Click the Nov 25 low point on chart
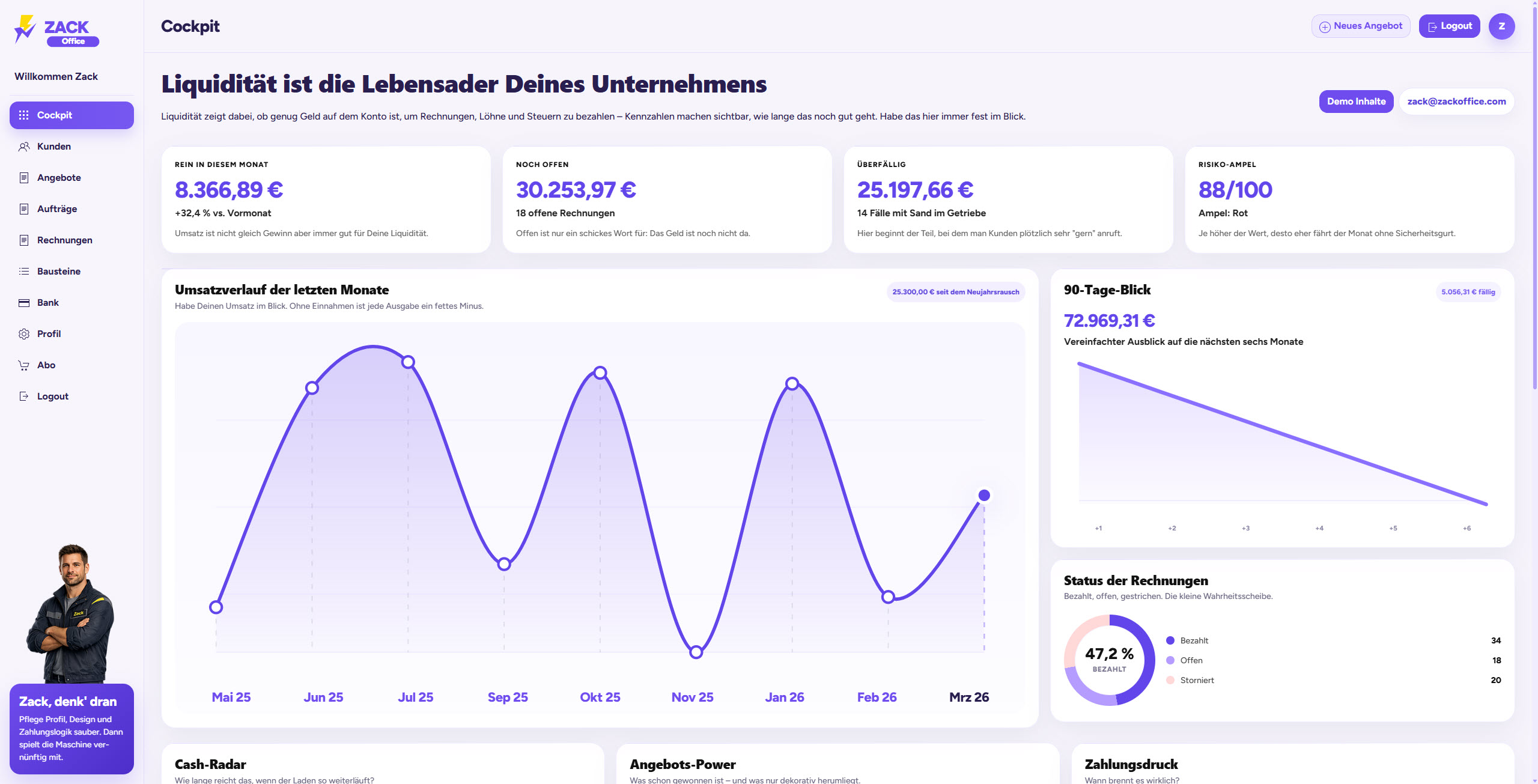The width and height of the screenshot is (1538, 784). pyautogui.click(x=696, y=652)
